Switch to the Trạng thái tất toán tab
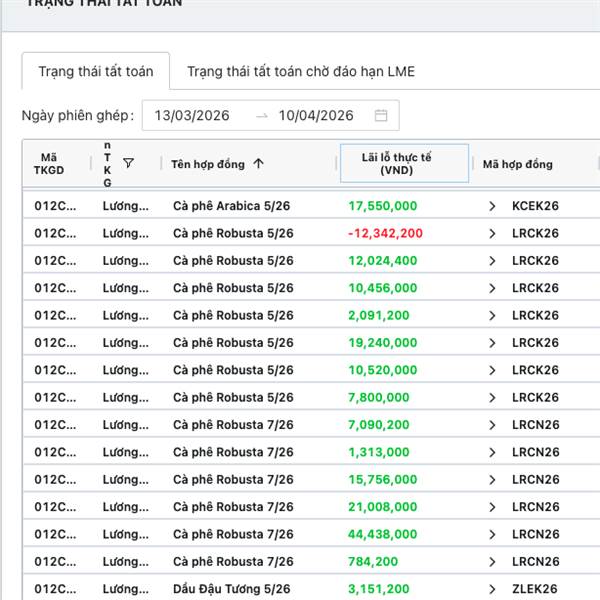The width and height of the screenshot is (600, 600). (x=96, y=72)
